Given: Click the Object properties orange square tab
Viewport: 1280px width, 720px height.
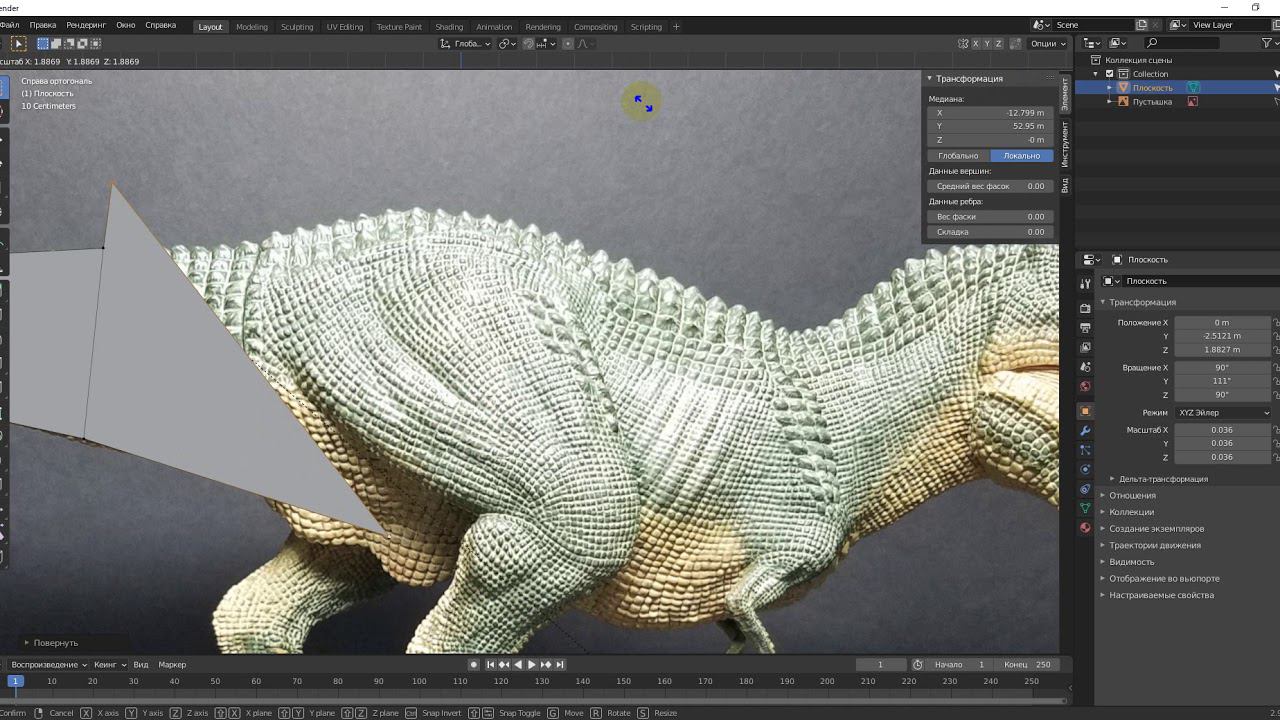Looking at the screenshot, I should coord(1085,411).
